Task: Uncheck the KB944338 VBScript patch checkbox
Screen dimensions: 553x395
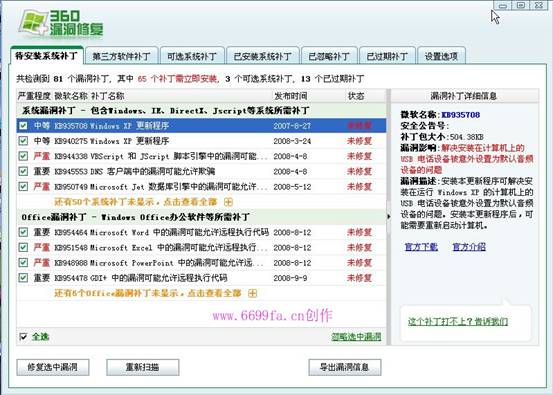Action: tap(23, 156)
